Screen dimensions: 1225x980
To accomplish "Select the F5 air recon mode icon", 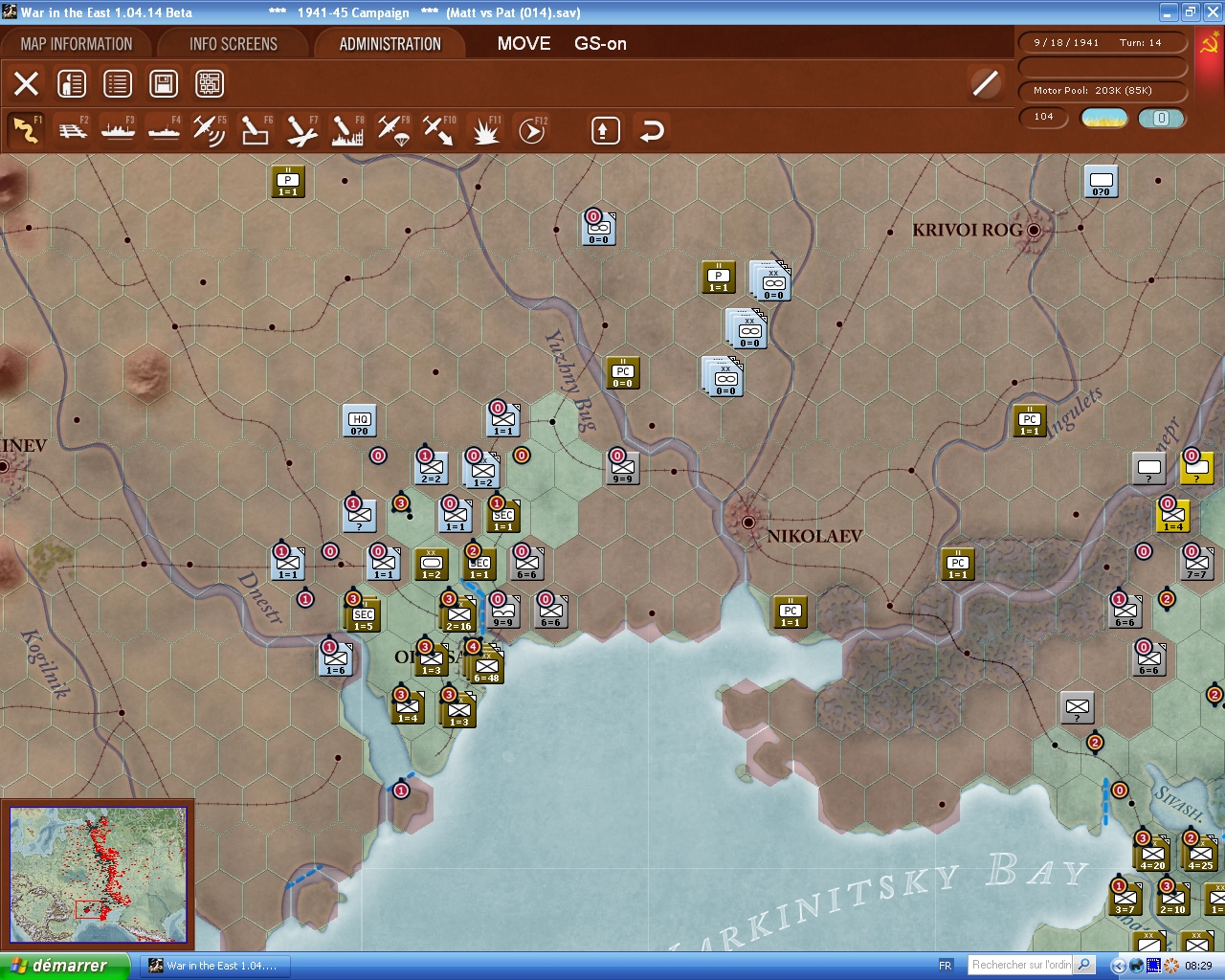I will pos(210,130).
